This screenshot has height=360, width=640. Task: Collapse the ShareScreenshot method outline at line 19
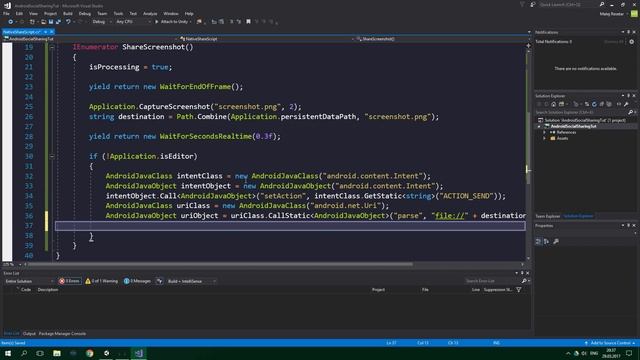pos(52,47)
